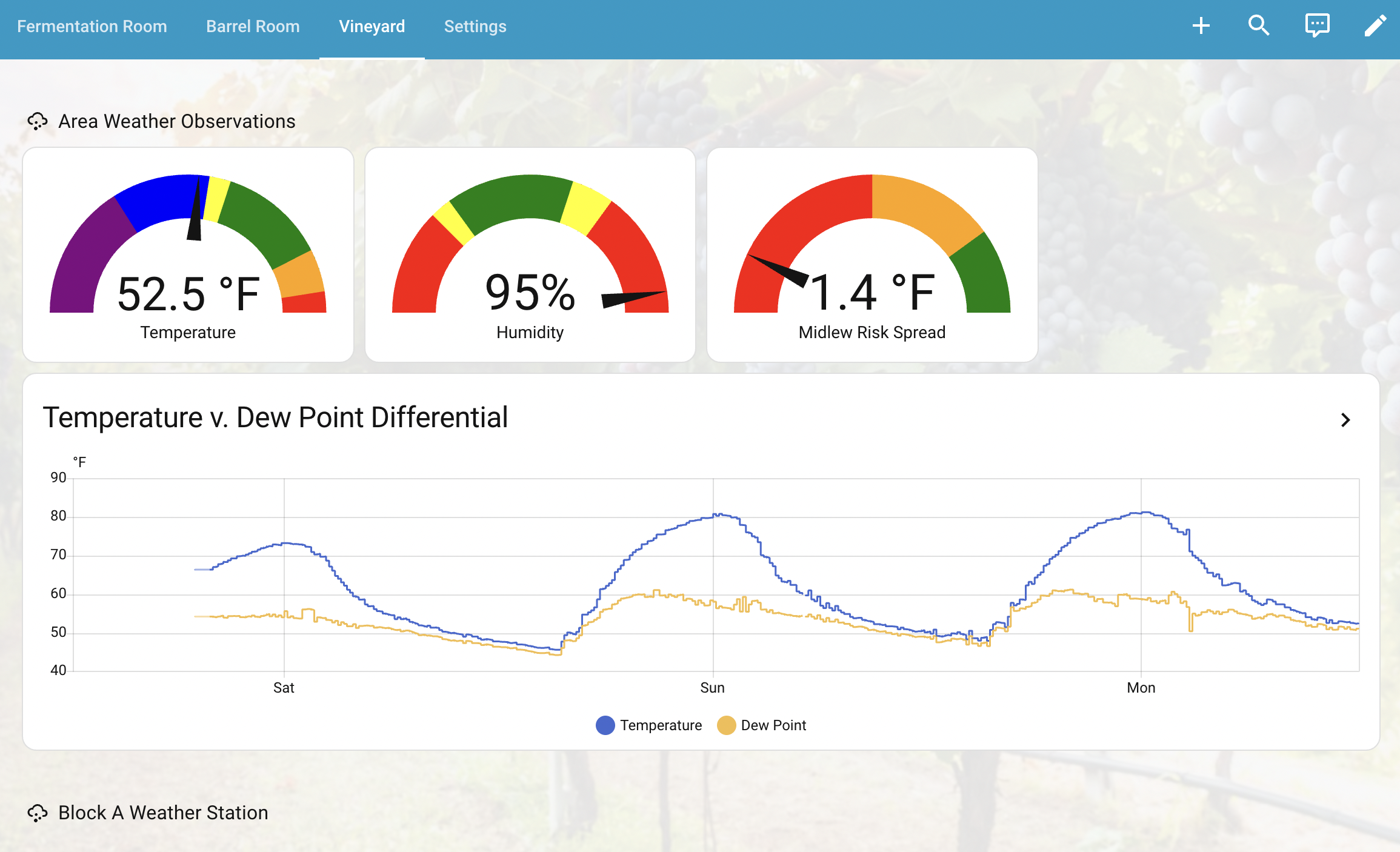Expand the Block A Weather Station section
Screen dimensions: 1400x852
(x=162, y=813)
